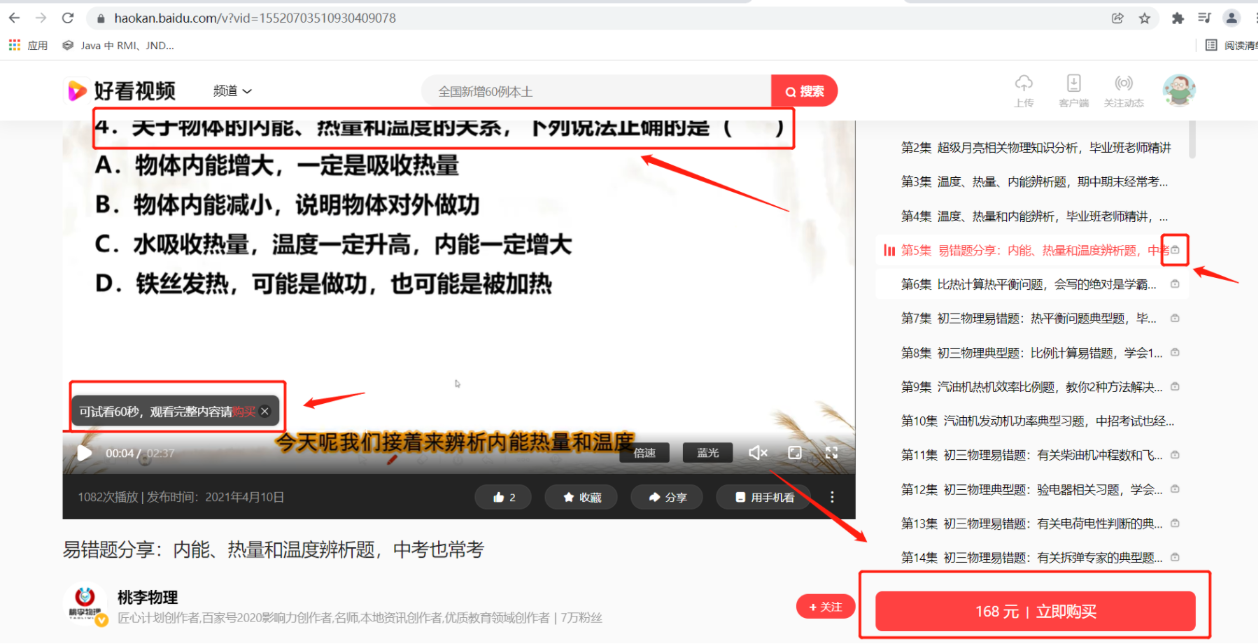Dismiss the 60-second trial notice
Image resolution: width=1258 pixels, height=644 pixels.
click(265, 411)
